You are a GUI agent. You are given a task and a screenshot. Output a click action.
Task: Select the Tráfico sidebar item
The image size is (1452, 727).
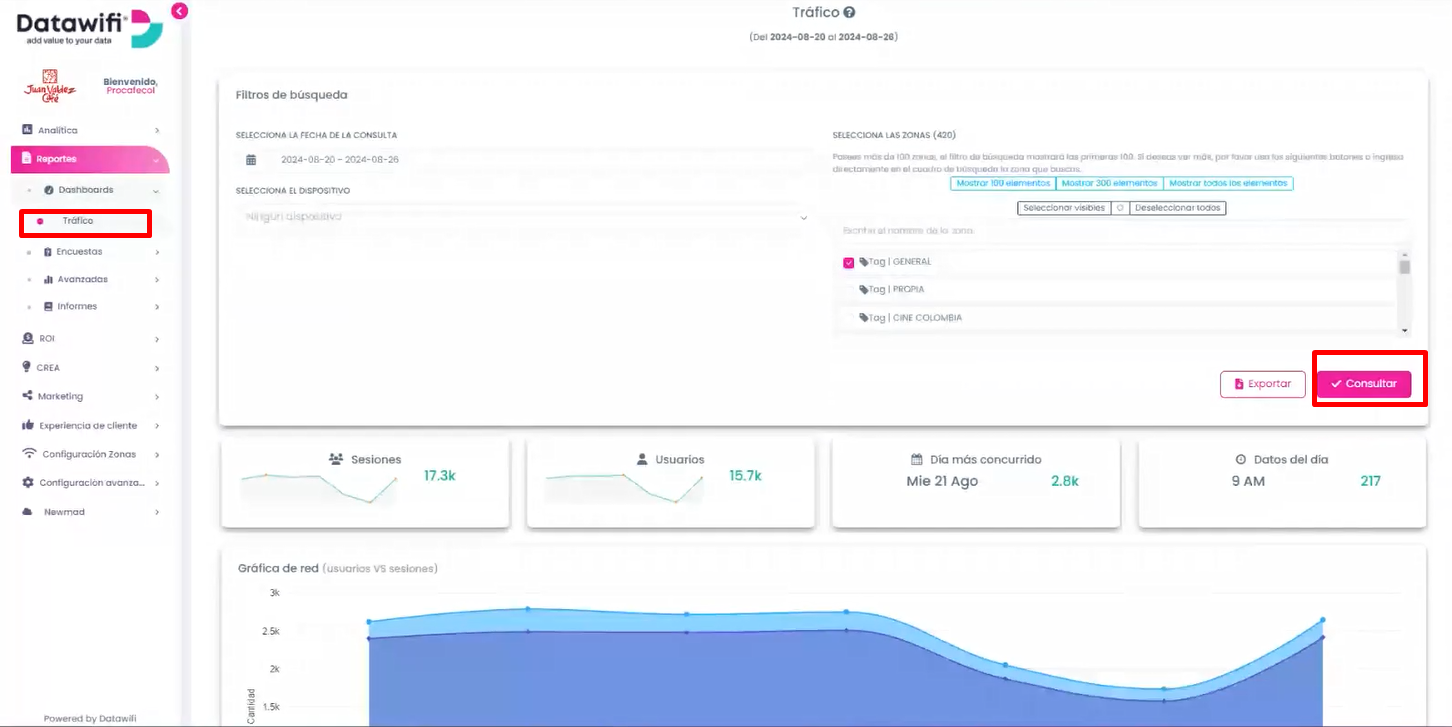[x=77, y=221]
